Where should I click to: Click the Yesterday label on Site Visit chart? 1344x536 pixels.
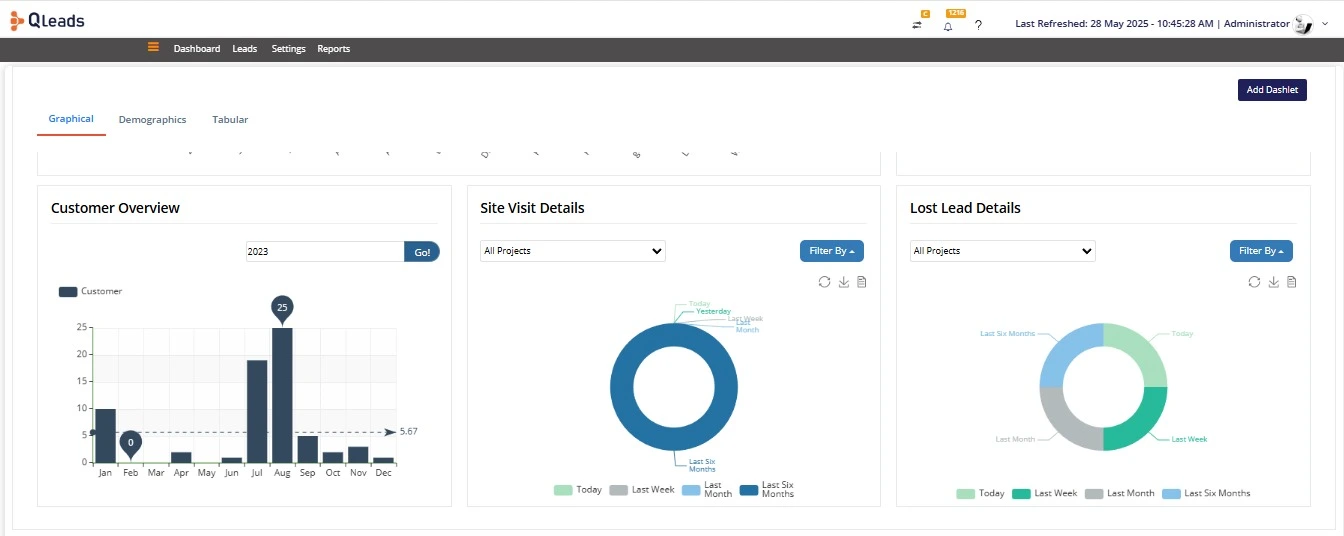[x=713, y=311]
